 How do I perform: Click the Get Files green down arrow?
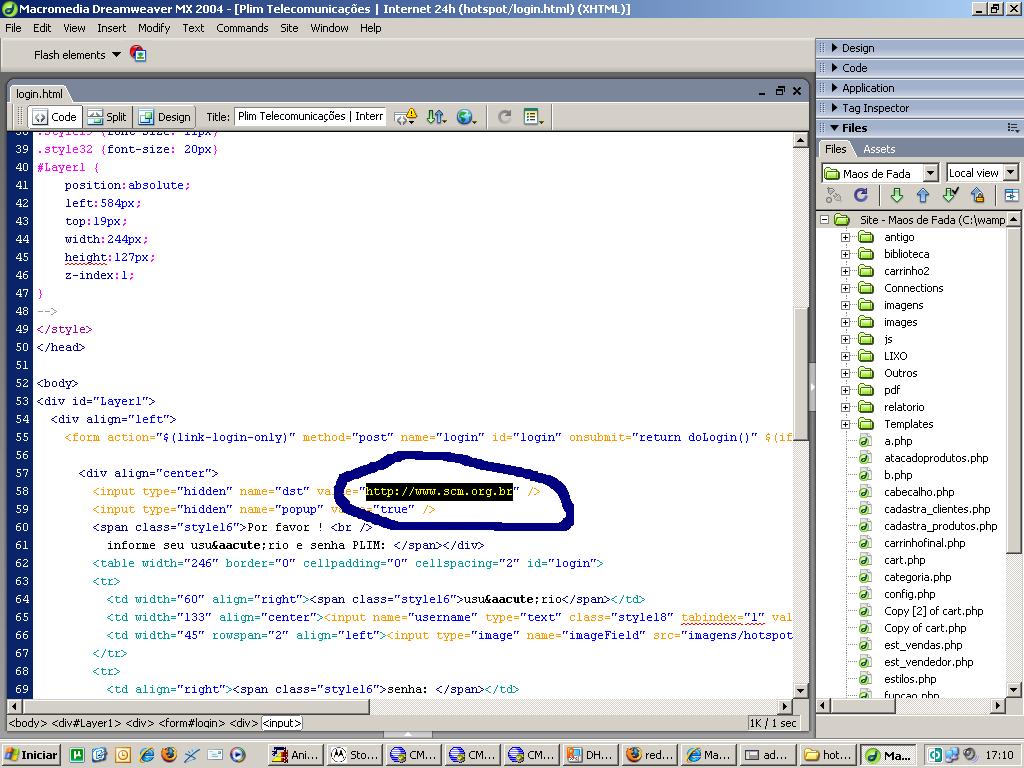pos(896,196)
